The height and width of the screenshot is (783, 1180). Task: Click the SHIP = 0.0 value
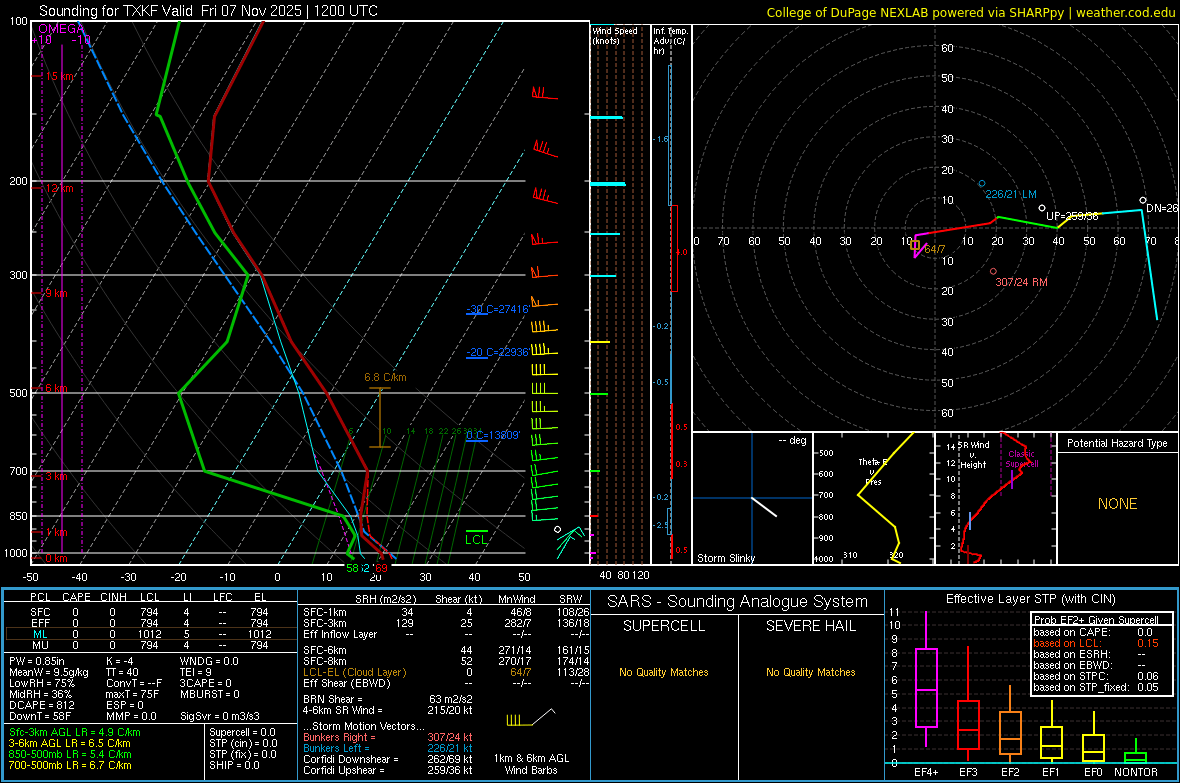[234, 765]
